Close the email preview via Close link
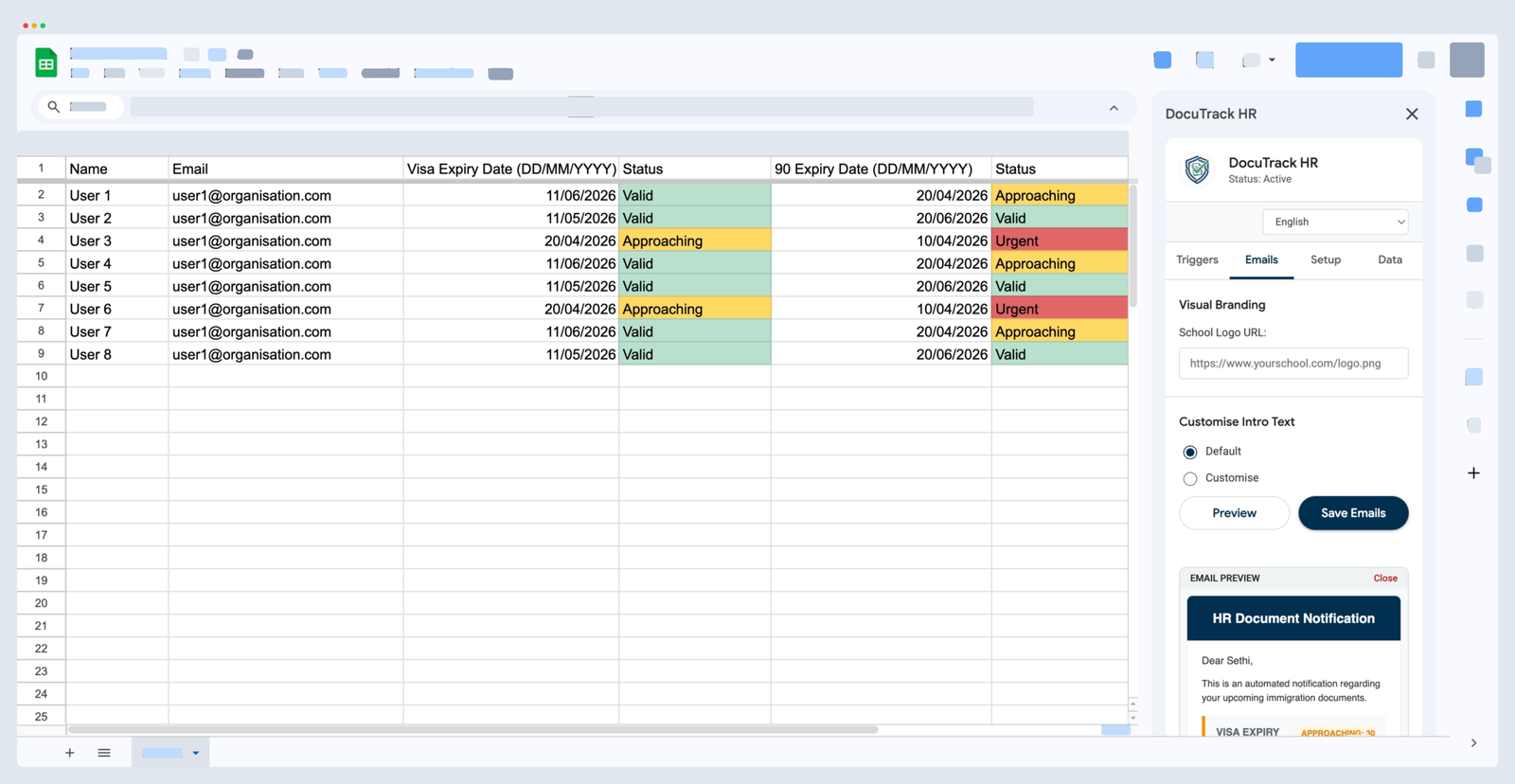Viewport: 1515px width, 784px height. tap(1384, 579)
